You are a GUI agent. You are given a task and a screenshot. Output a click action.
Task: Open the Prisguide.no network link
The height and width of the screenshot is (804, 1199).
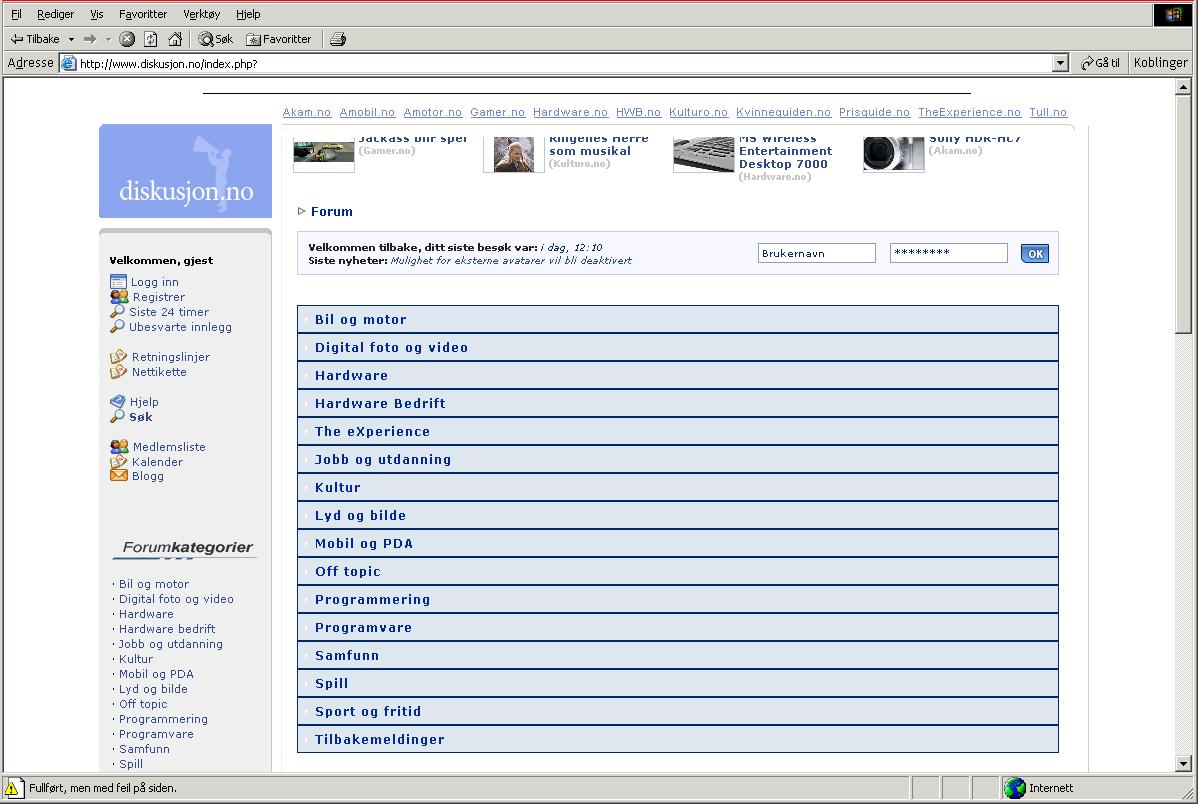coord(874,112)
